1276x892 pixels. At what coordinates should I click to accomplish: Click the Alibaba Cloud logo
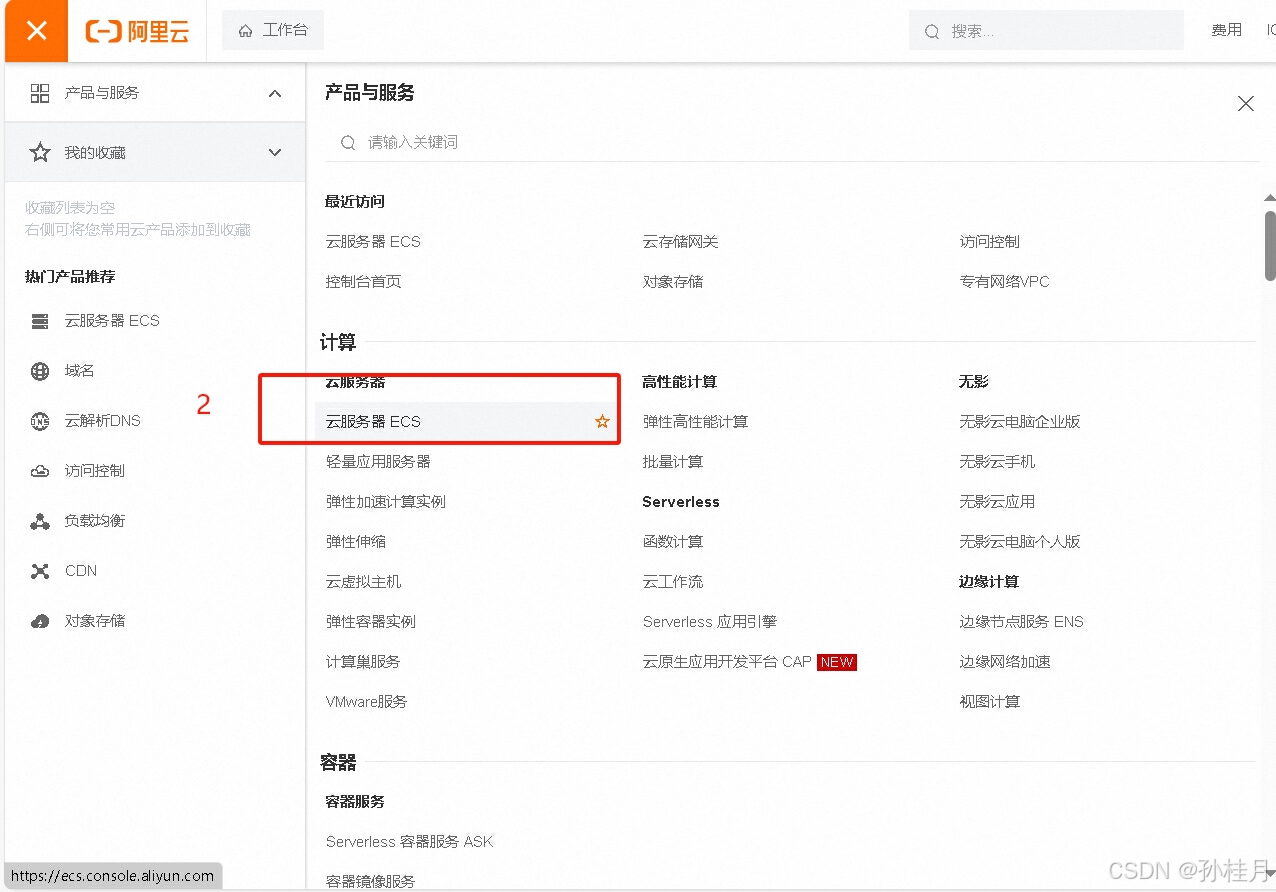(137, 31)
